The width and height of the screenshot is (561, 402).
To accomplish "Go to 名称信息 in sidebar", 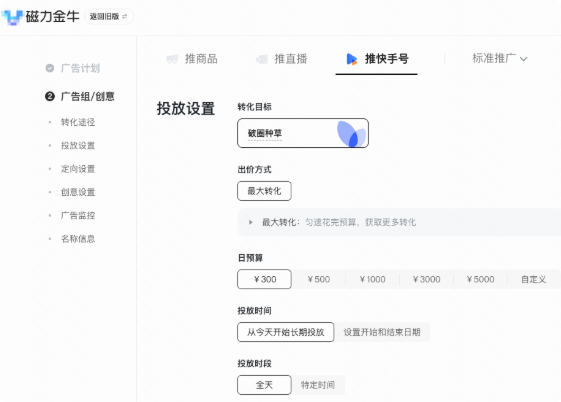I will 78,239.
